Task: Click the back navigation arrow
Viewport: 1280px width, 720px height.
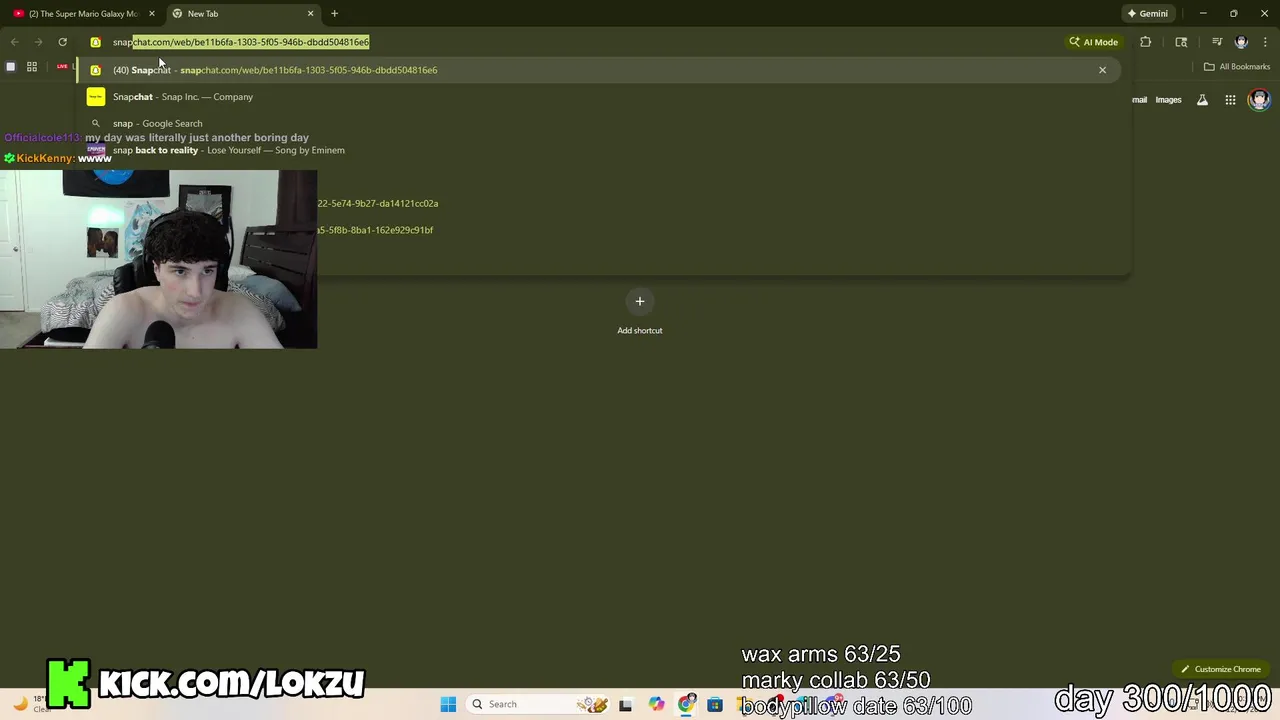Action: [14, 42]
